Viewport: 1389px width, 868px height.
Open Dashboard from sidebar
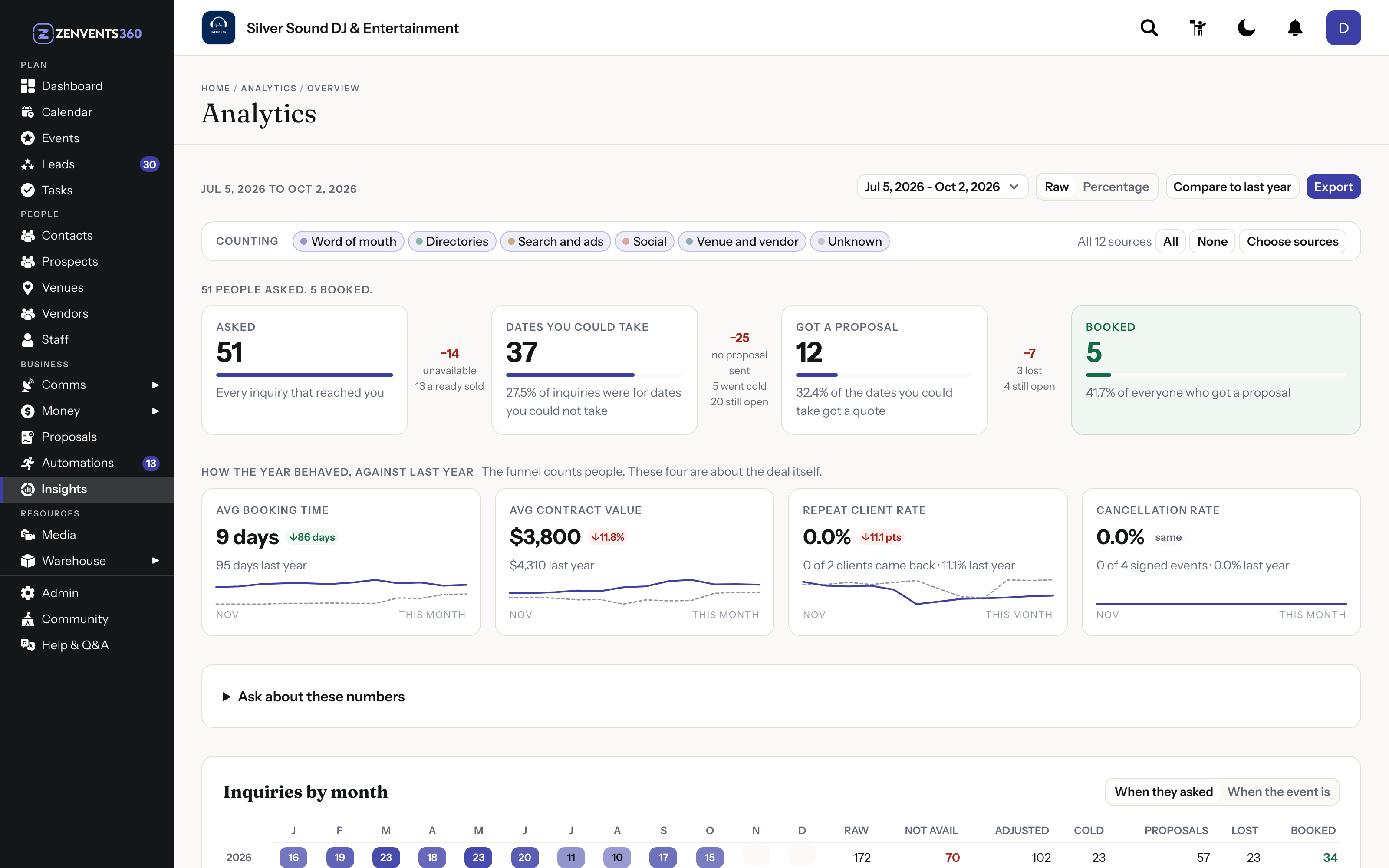tap(87, 86)
